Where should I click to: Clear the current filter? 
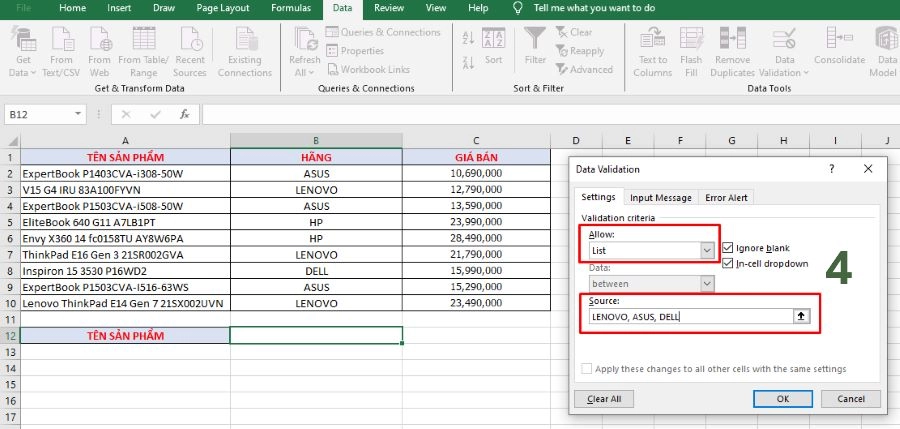(x=574, y=32)
